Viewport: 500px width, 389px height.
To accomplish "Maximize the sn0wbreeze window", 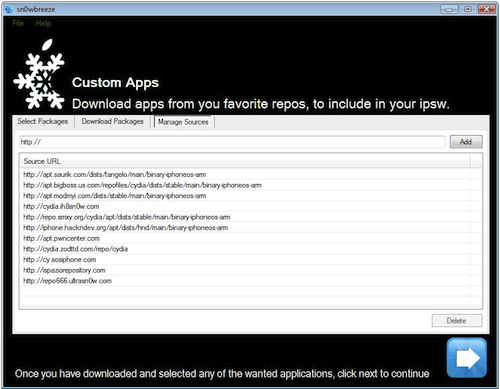I will point(468,9).
